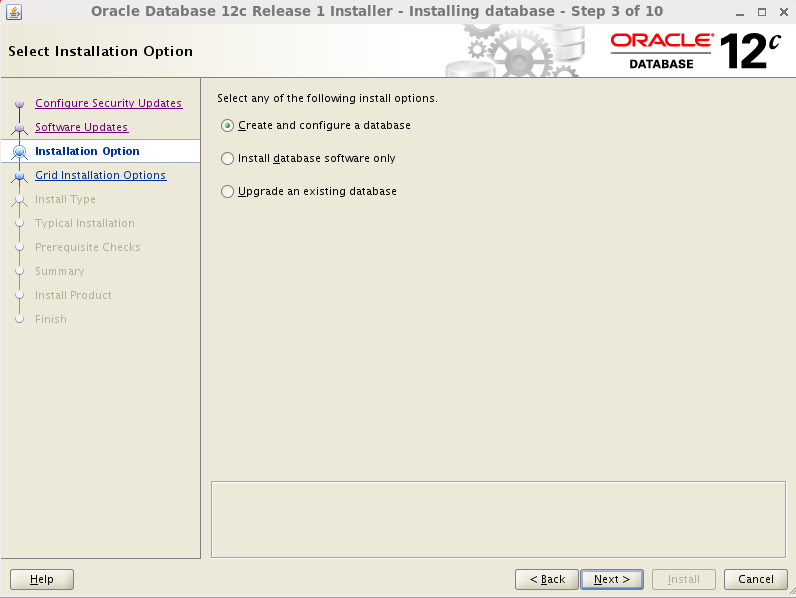Click 'Select any of the following install options' text
Screen dimensions: 796x598
327,98
